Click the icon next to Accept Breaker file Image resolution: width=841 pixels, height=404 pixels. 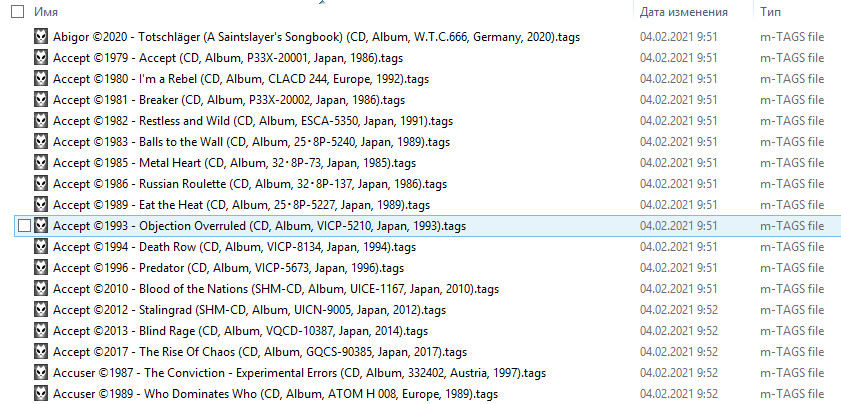point(41,100)
